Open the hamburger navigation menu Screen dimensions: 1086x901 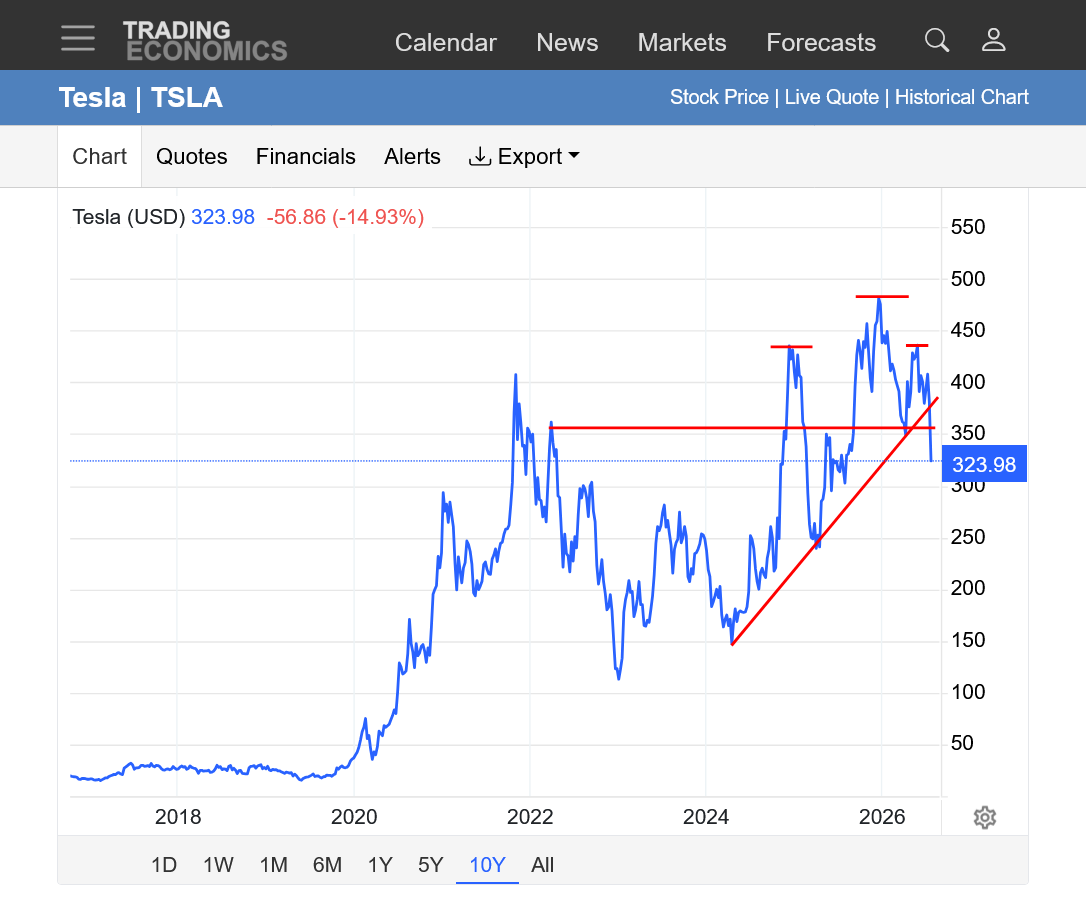78,38
